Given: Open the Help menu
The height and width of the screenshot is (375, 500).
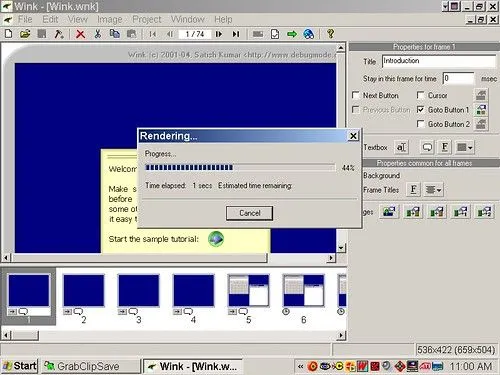Looking at the screenshot, I should tap(223, 19).
